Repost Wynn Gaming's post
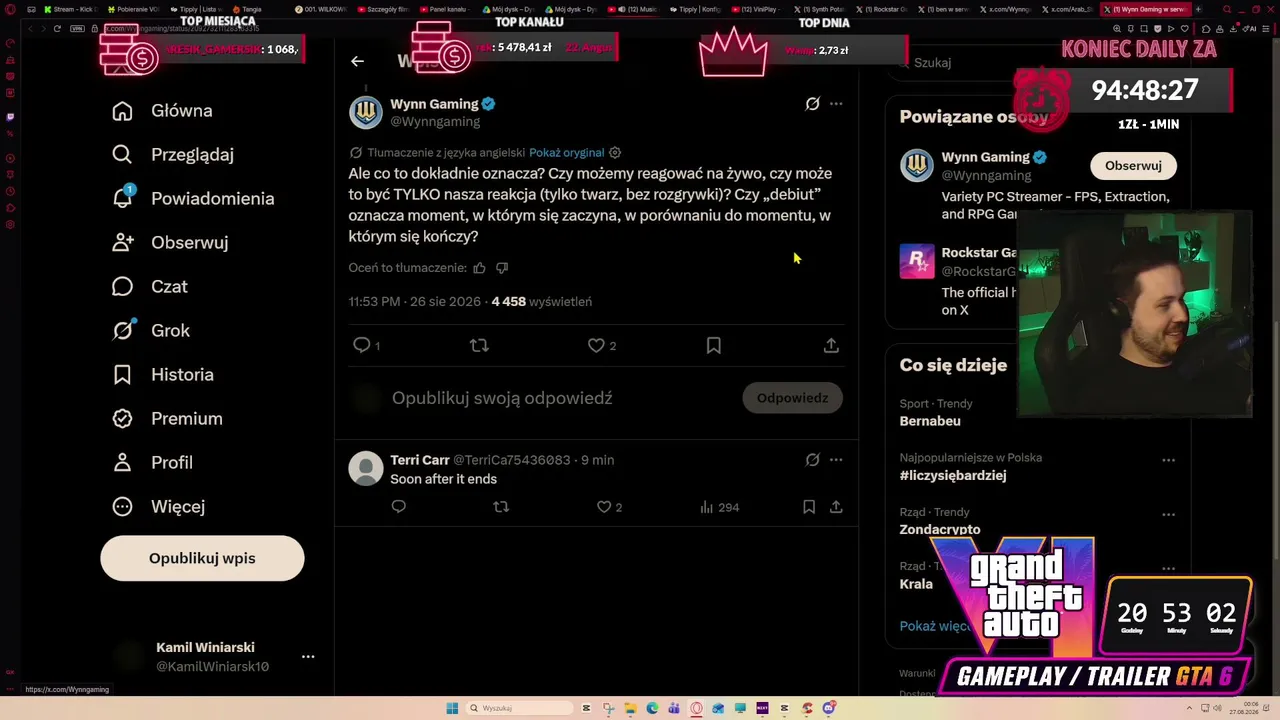Screen dimensions: 1280x720 tap(479, 345)
